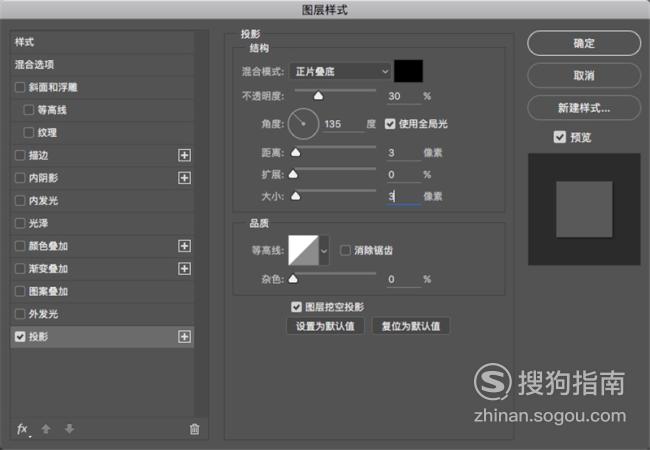The image size is (650, 450).
Task: Open the 等高线 contour picker arrow
Action: point(324,250)
